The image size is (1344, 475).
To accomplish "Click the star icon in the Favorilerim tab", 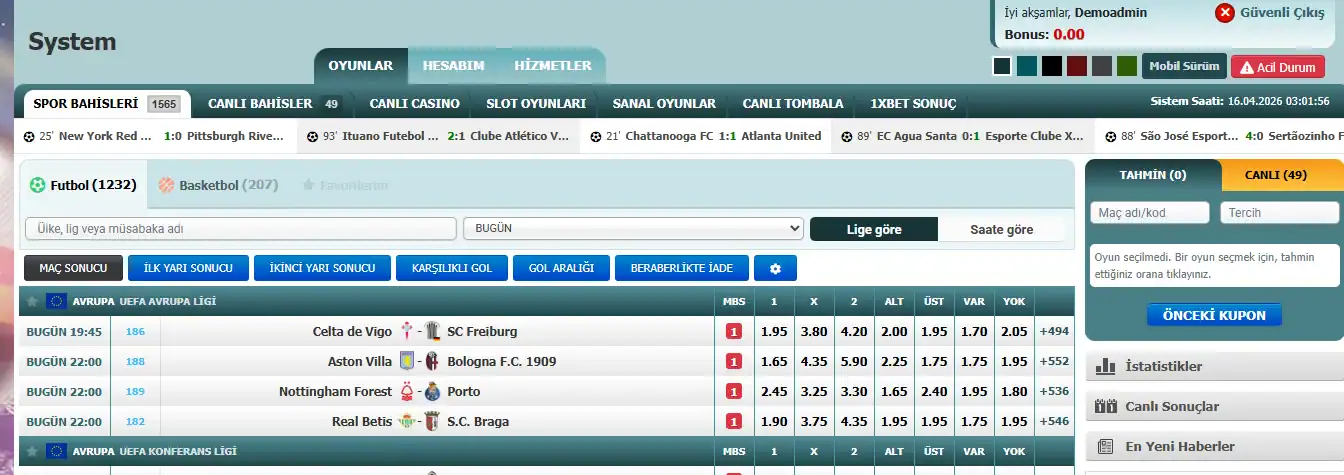I will [309, 185].
